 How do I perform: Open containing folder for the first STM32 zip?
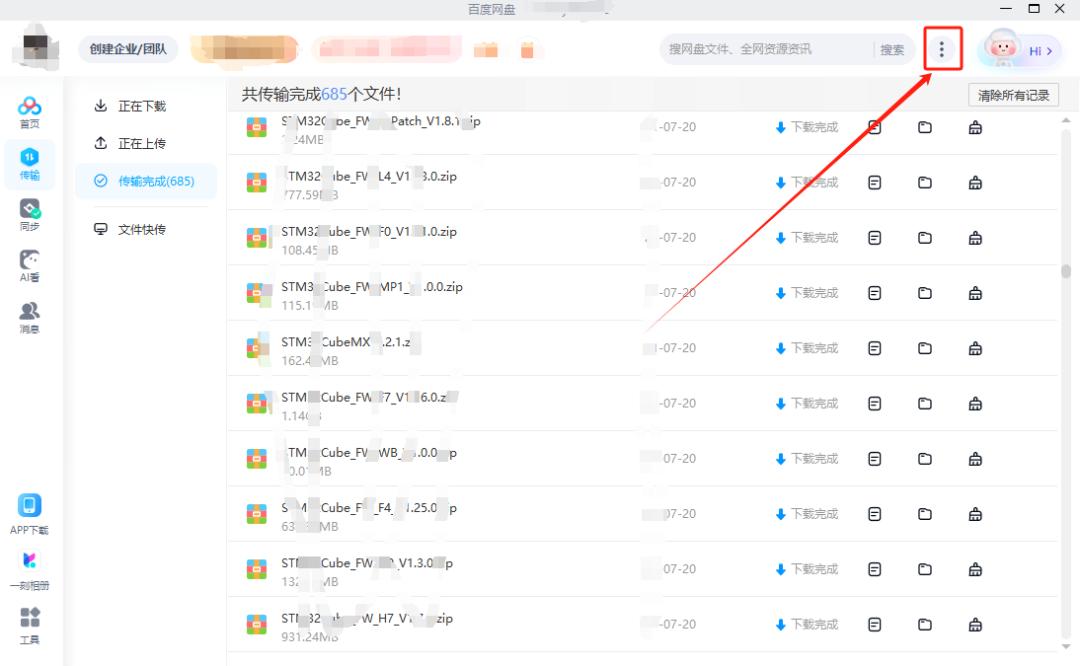[x=925, y=127]
